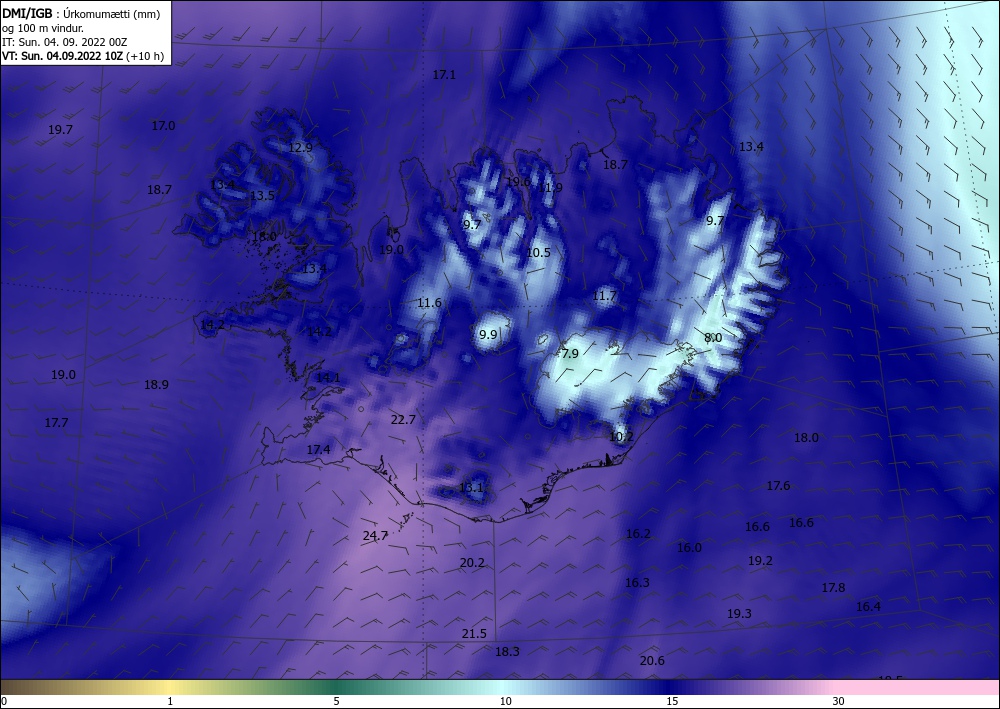
Task: Click the map value 16.4
Action: [x=868, y=606]
